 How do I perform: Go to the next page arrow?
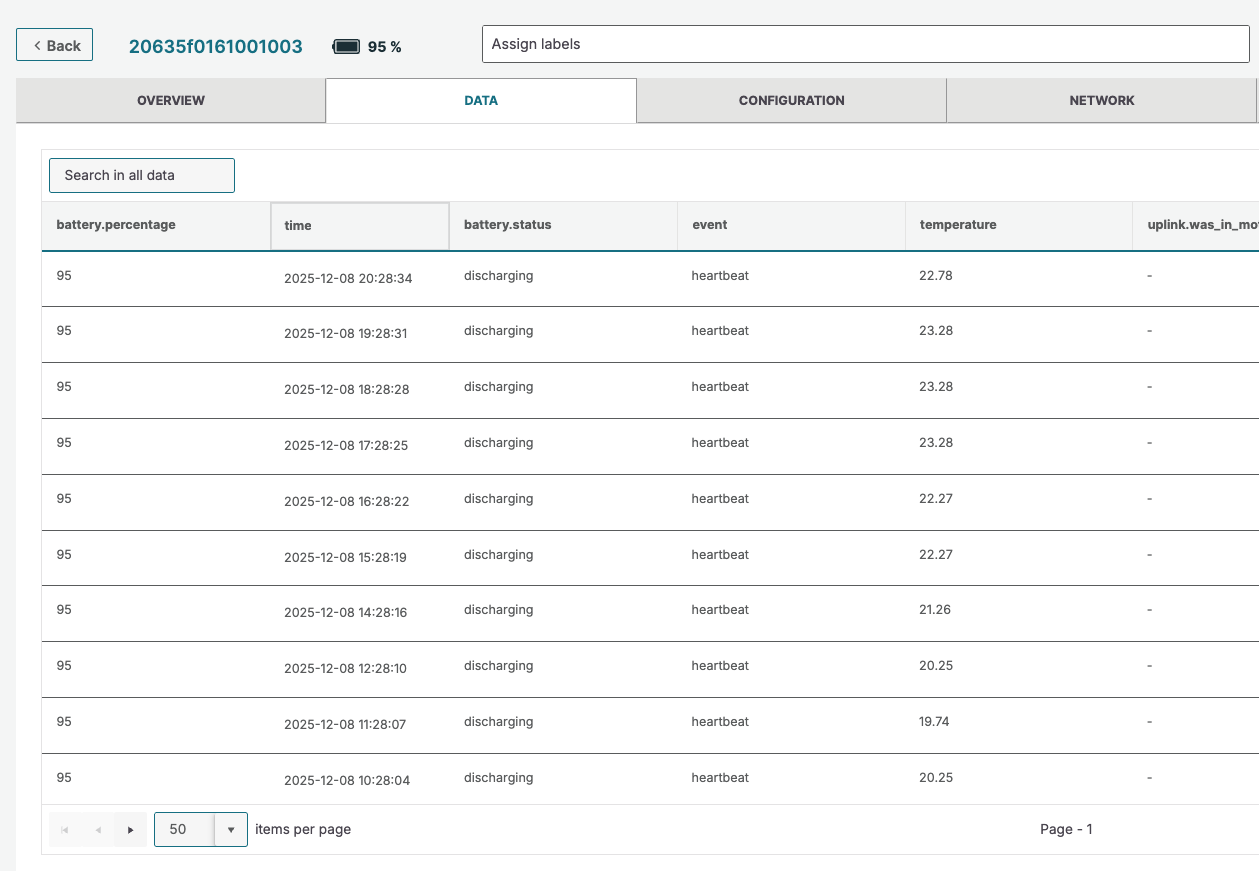(x=130, y=830)
